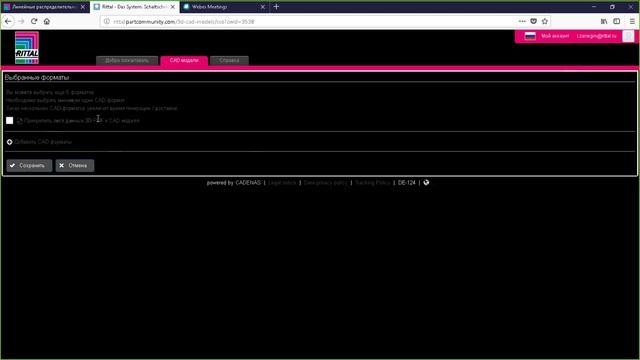Open the Legal notice footer link
Screen dimensions: 640x360
click(x=282, y=183)
